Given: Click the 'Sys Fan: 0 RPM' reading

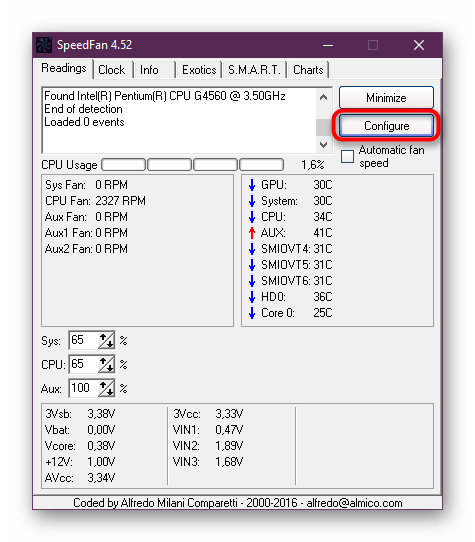Looking at the screenshot, I should pos(86,185).
